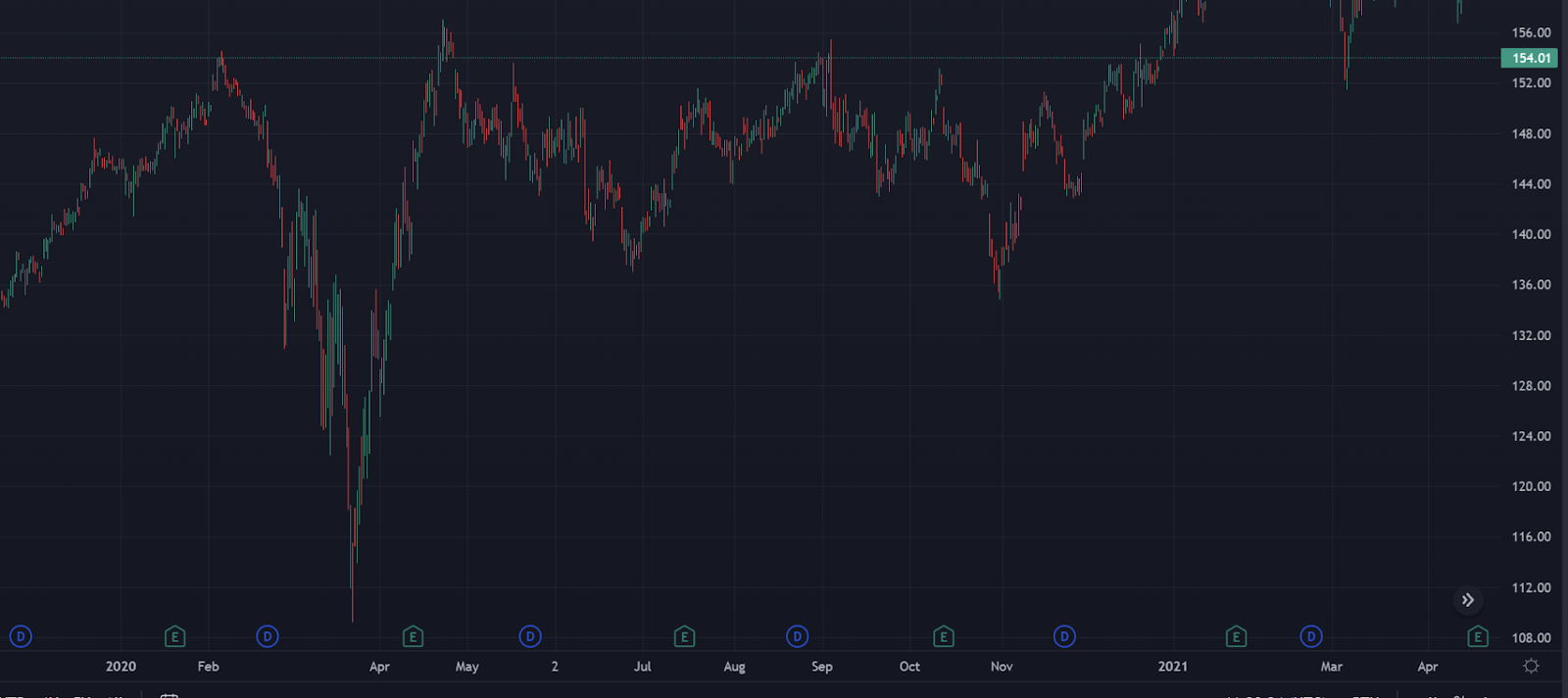Click the 116.00 price axis label
The width and height of the screenshot is (1568, 698).
point(1531,537)
